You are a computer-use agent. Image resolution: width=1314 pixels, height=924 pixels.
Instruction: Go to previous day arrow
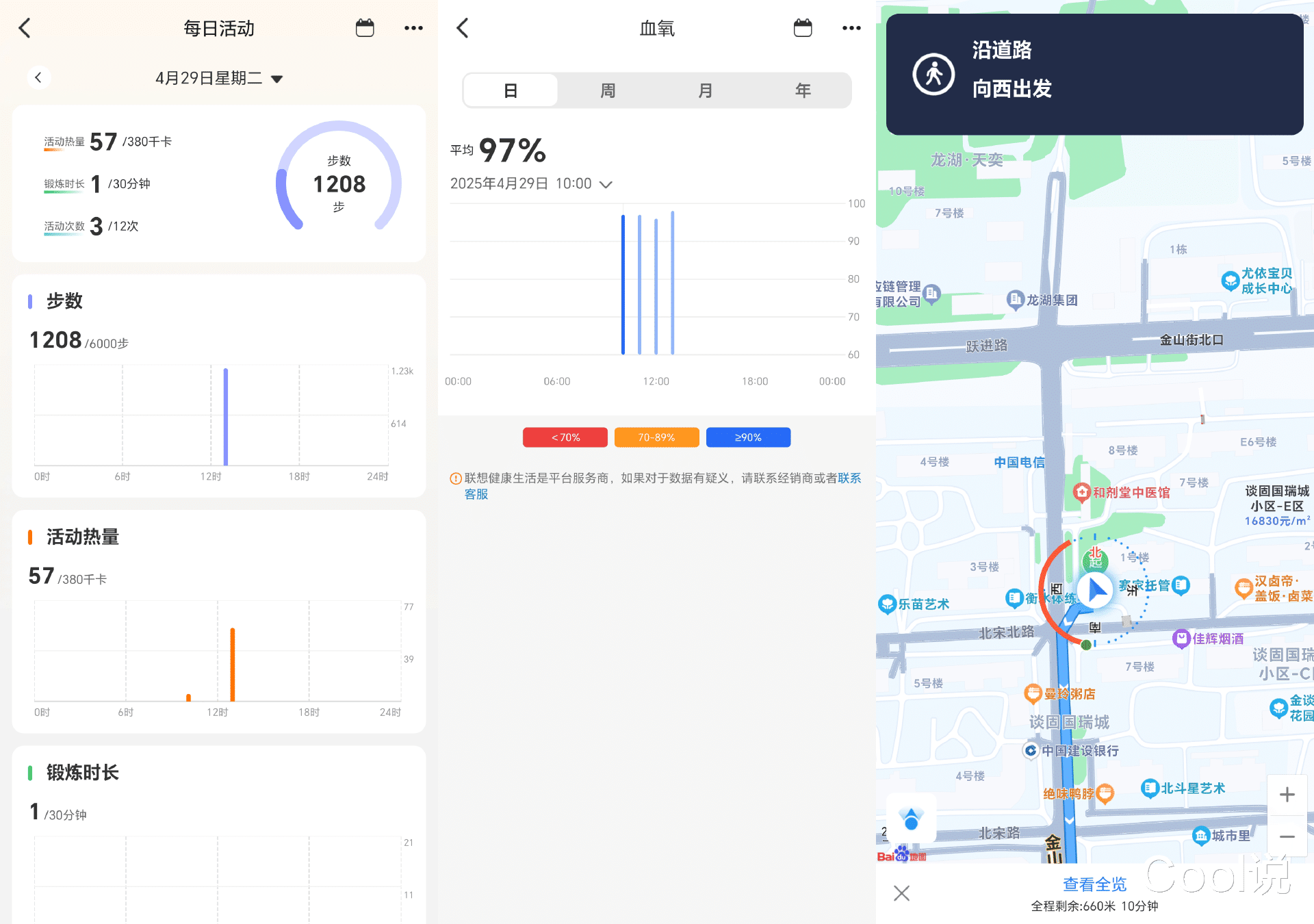pos(38,77)
